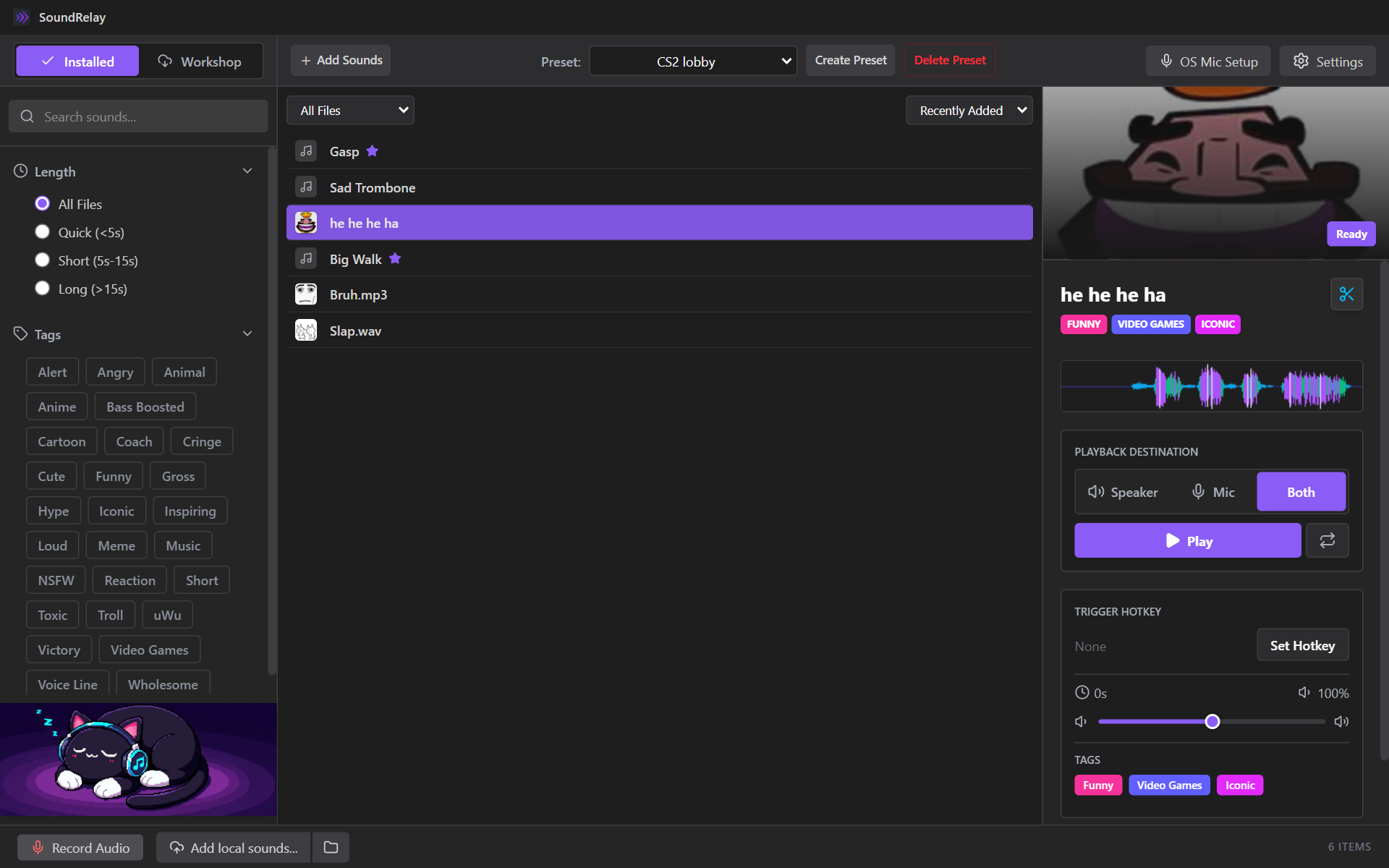The width and height of the screenshot is (1389, 868).
Task: Filter by the Troll tag
Action: tap(110, 615)
